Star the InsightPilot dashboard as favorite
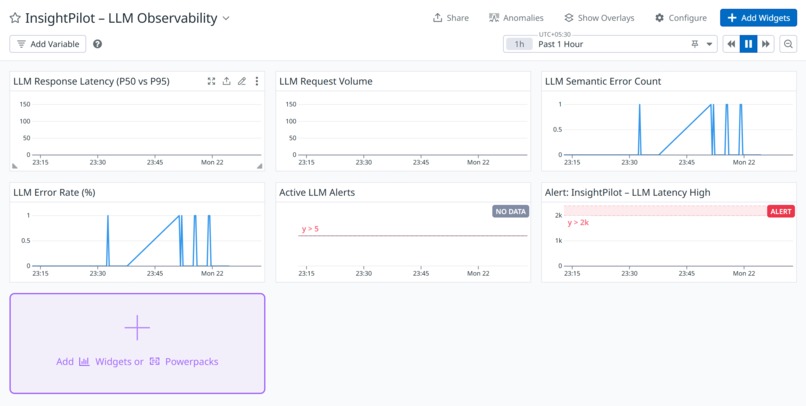 click(15, 19)
